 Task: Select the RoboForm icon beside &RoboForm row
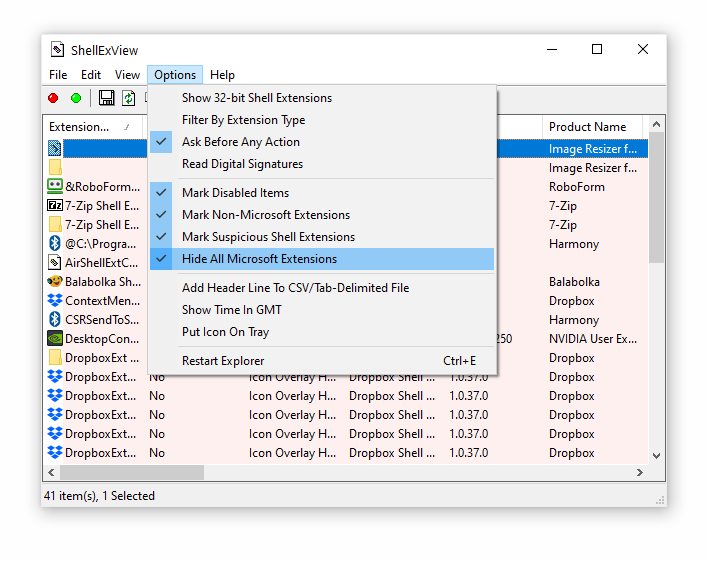pos(55,187)
